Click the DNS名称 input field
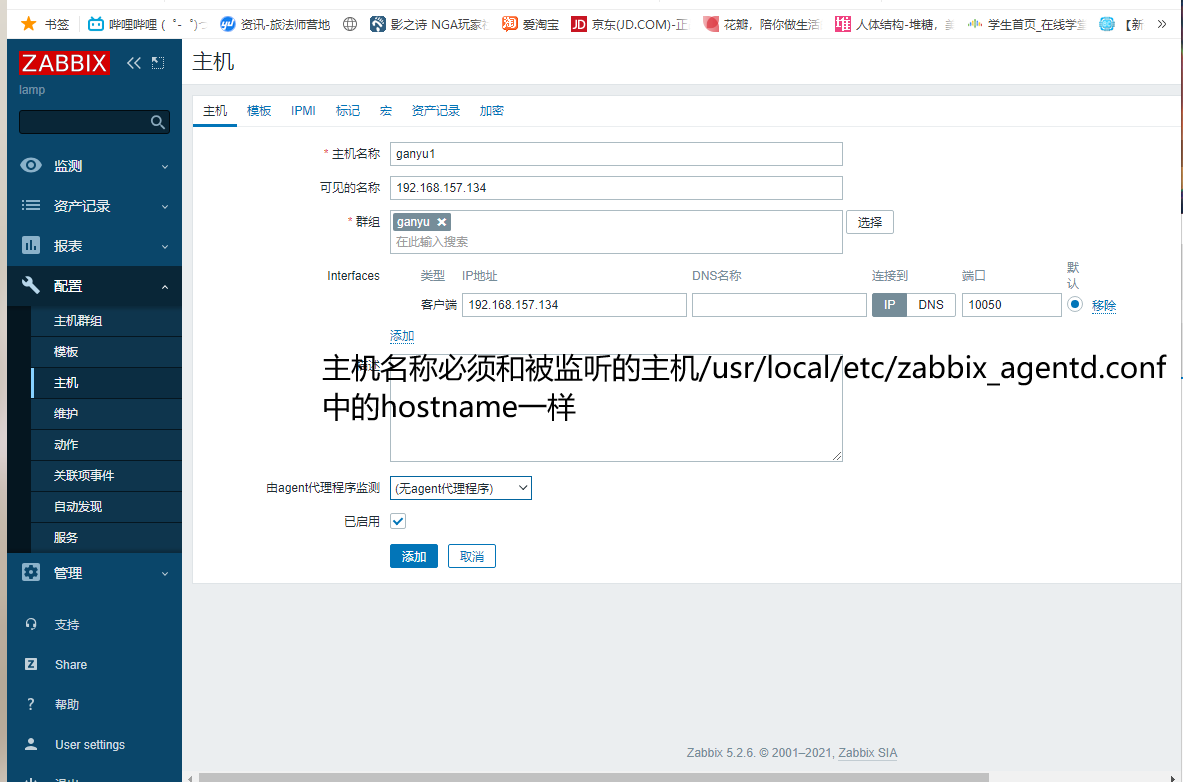The width and height of the screenshot is (1183, 782). click(779, 305)
